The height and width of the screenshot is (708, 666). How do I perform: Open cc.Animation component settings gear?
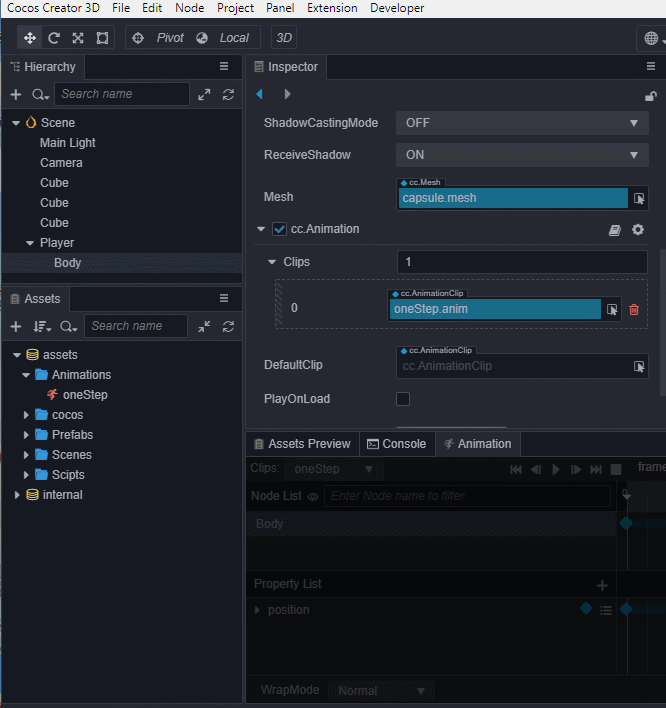click(638, 229)
